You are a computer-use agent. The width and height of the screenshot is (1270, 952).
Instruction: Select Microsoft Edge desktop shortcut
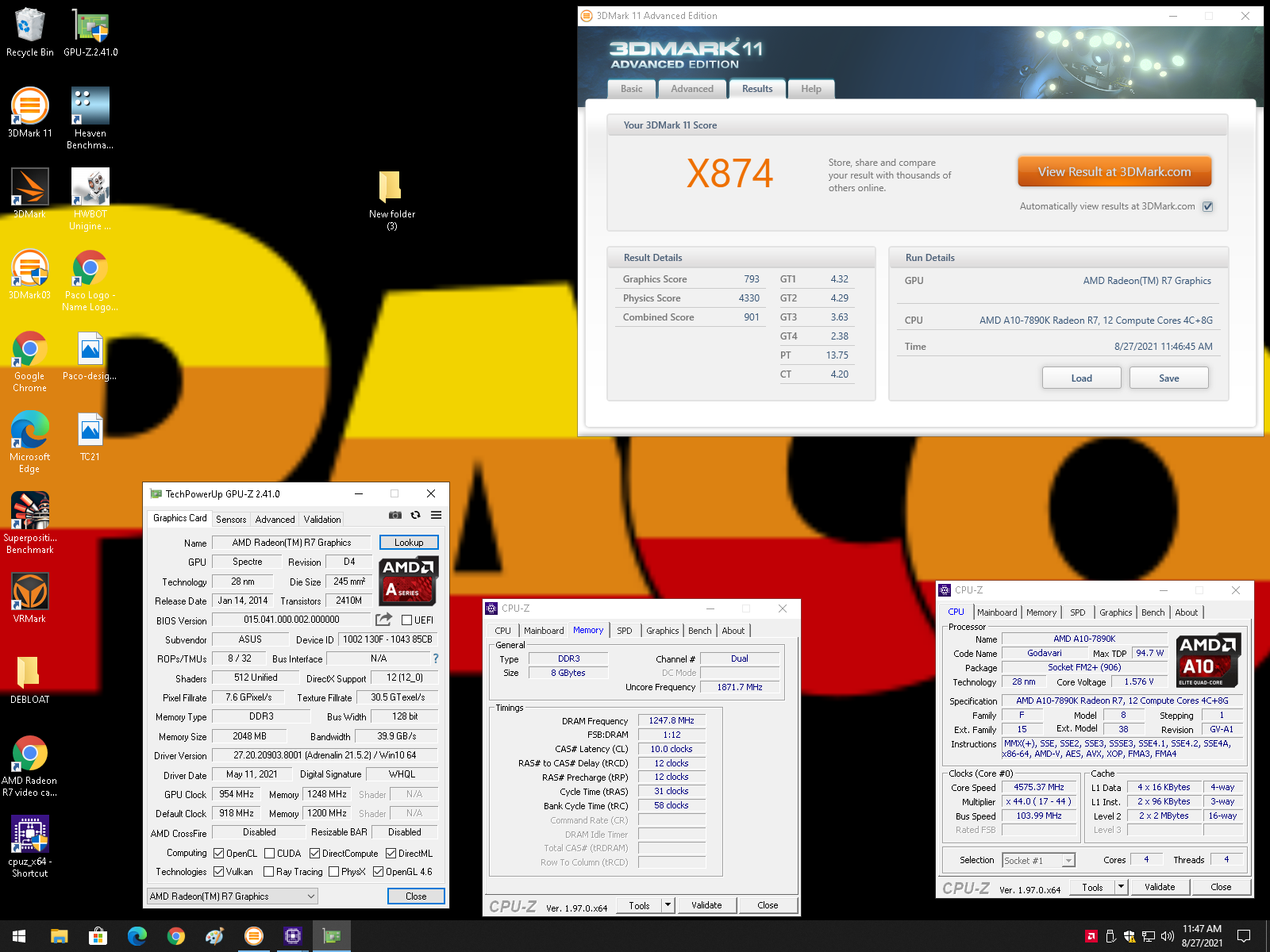pyautogui.click(x=29, y=443)
